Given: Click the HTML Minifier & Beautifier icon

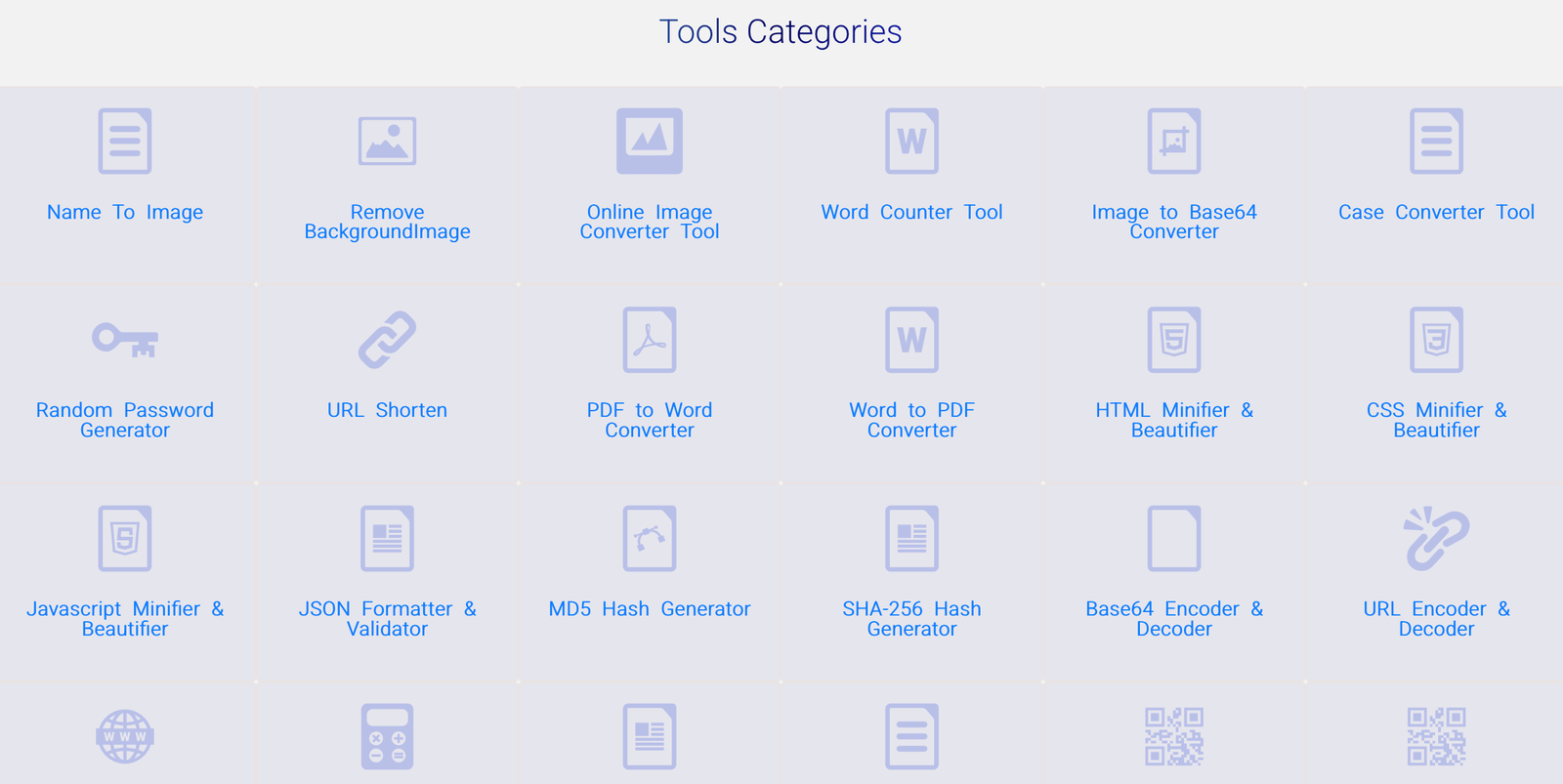Looking at the screenshot, I should [x=1174, y=340].
